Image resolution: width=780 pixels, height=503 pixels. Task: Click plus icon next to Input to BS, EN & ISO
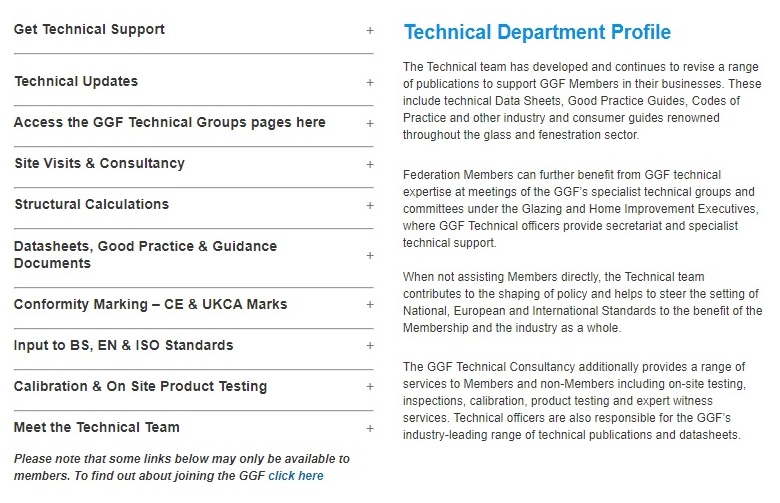click(370, 346)
